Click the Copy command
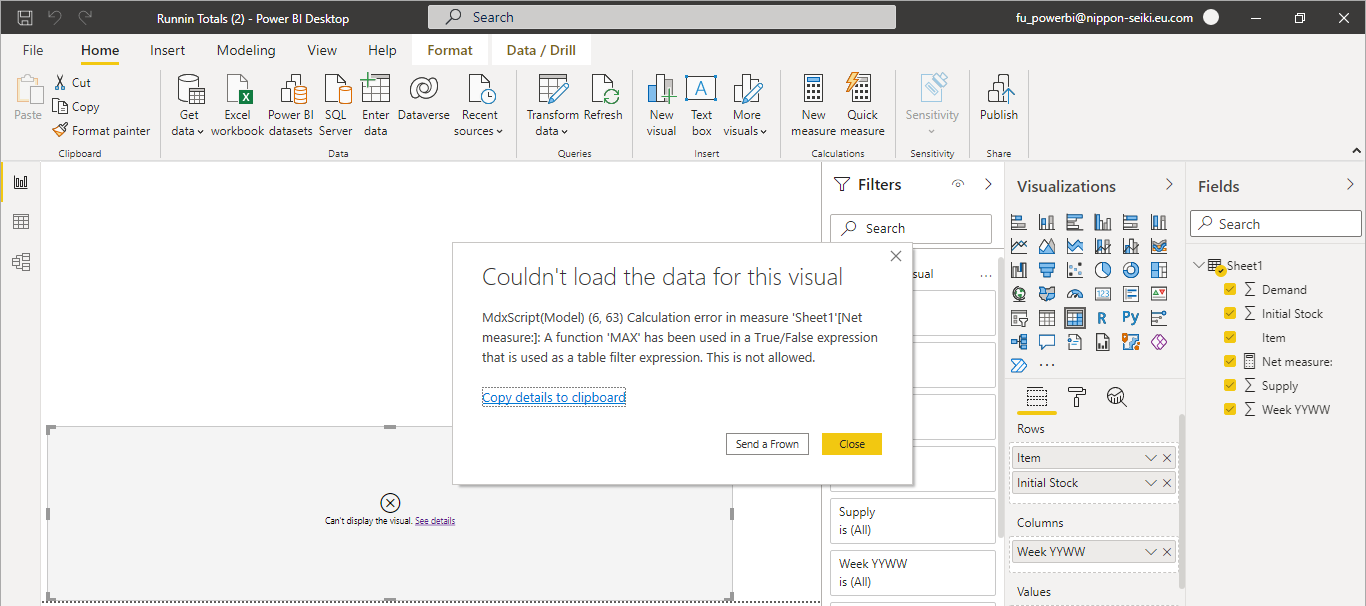 [76, 107]
